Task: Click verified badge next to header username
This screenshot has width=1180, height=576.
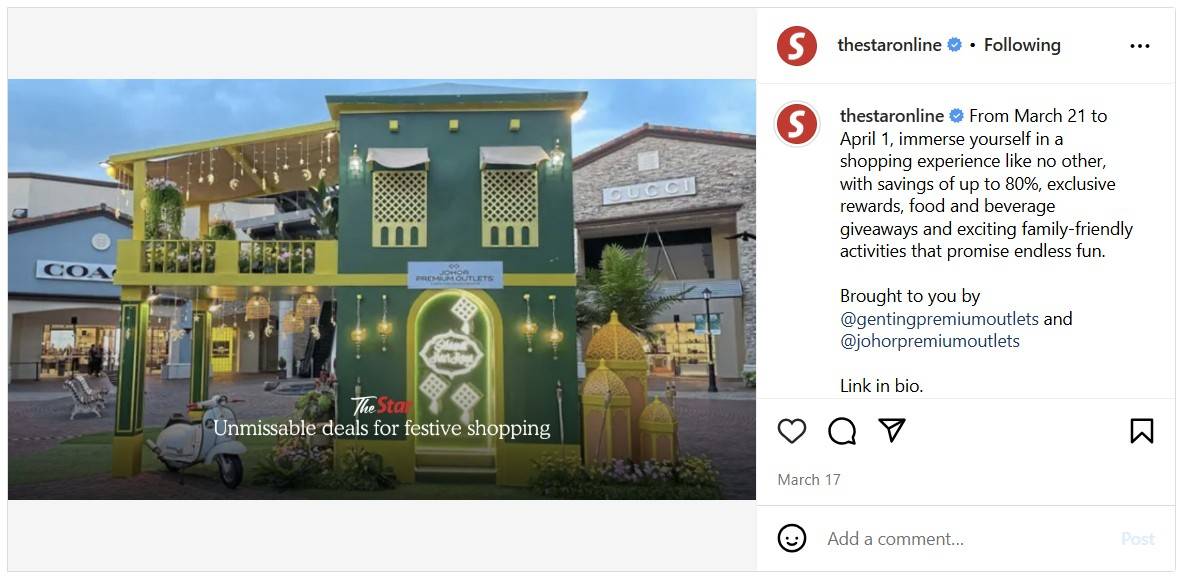Action: tap(954, 45)
